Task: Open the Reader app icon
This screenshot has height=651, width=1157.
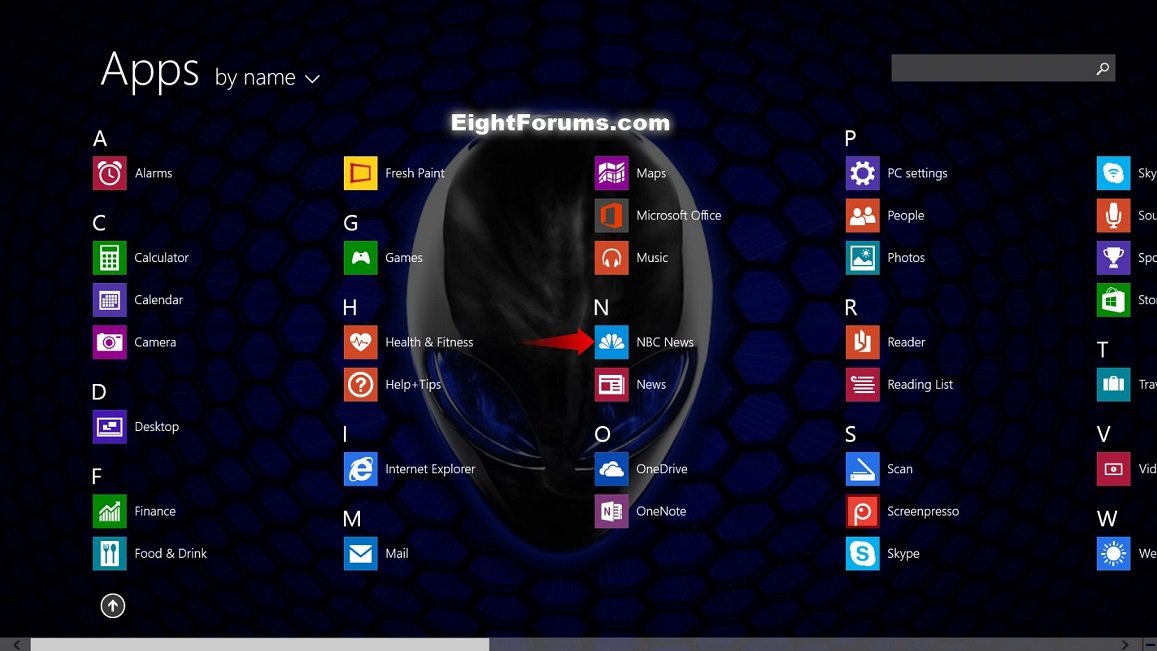Action: click(863, 342)
